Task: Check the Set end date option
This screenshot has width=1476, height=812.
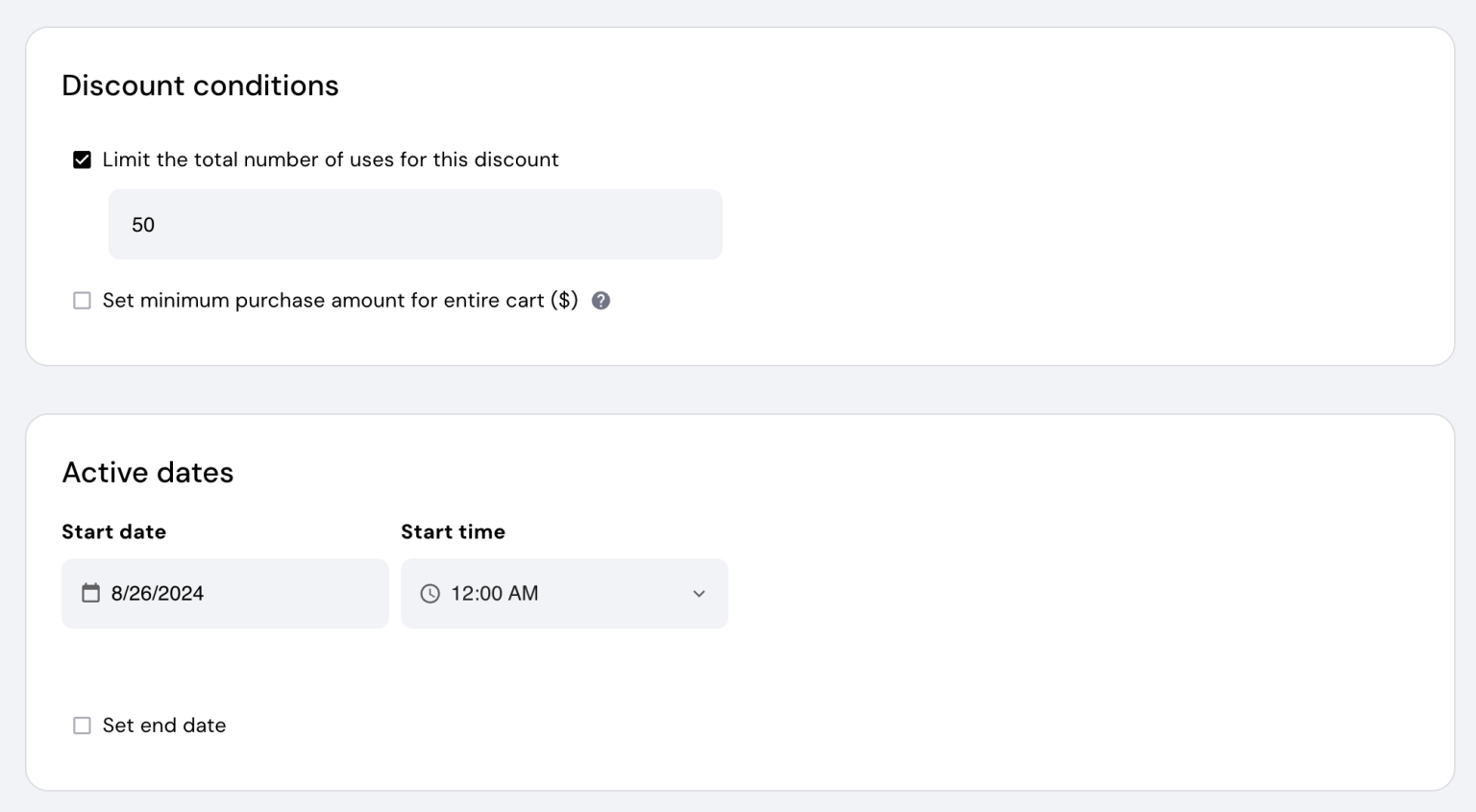Action: tap(82, 725)
